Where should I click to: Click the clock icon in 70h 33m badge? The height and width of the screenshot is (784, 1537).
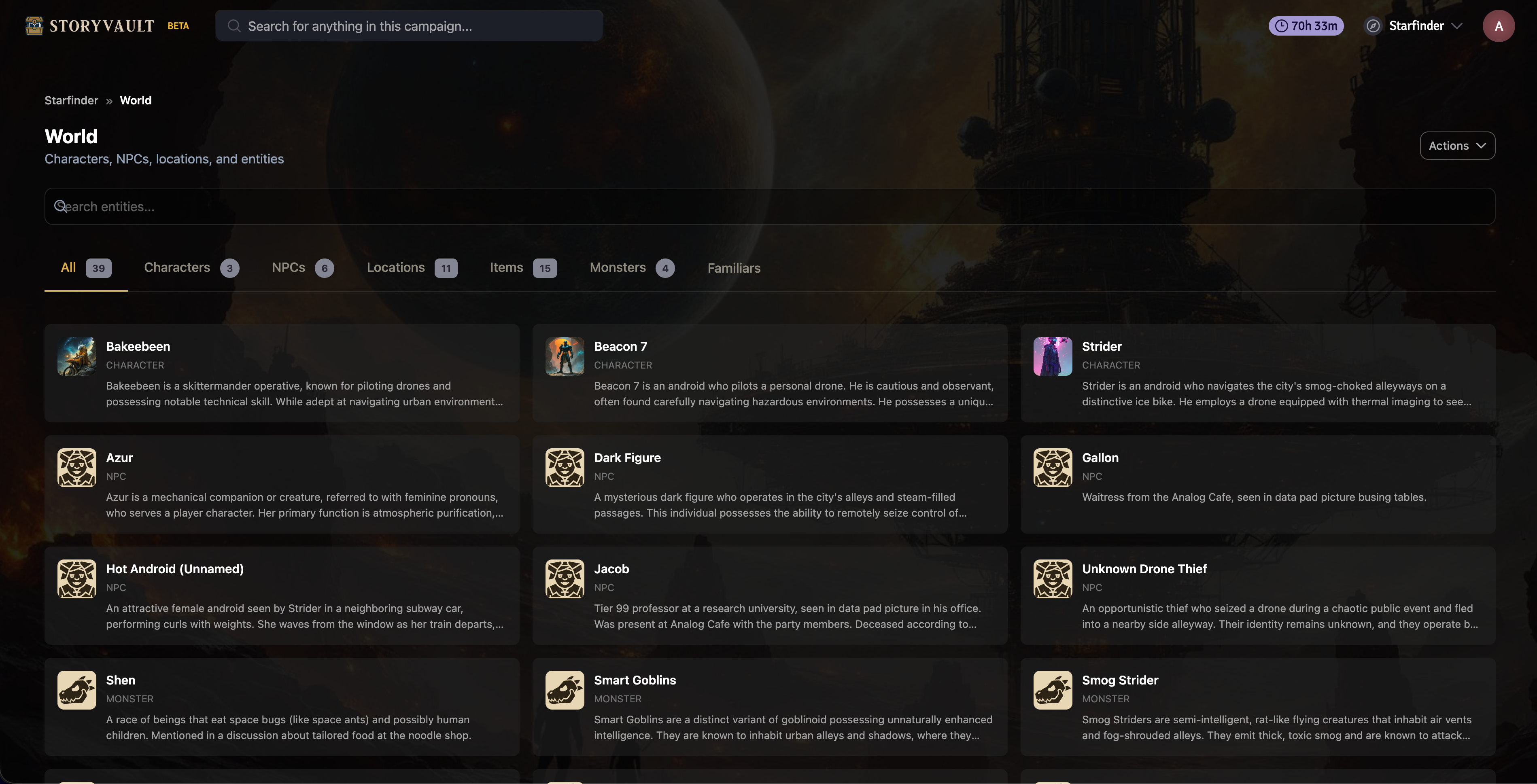(x=1281, y=25)
